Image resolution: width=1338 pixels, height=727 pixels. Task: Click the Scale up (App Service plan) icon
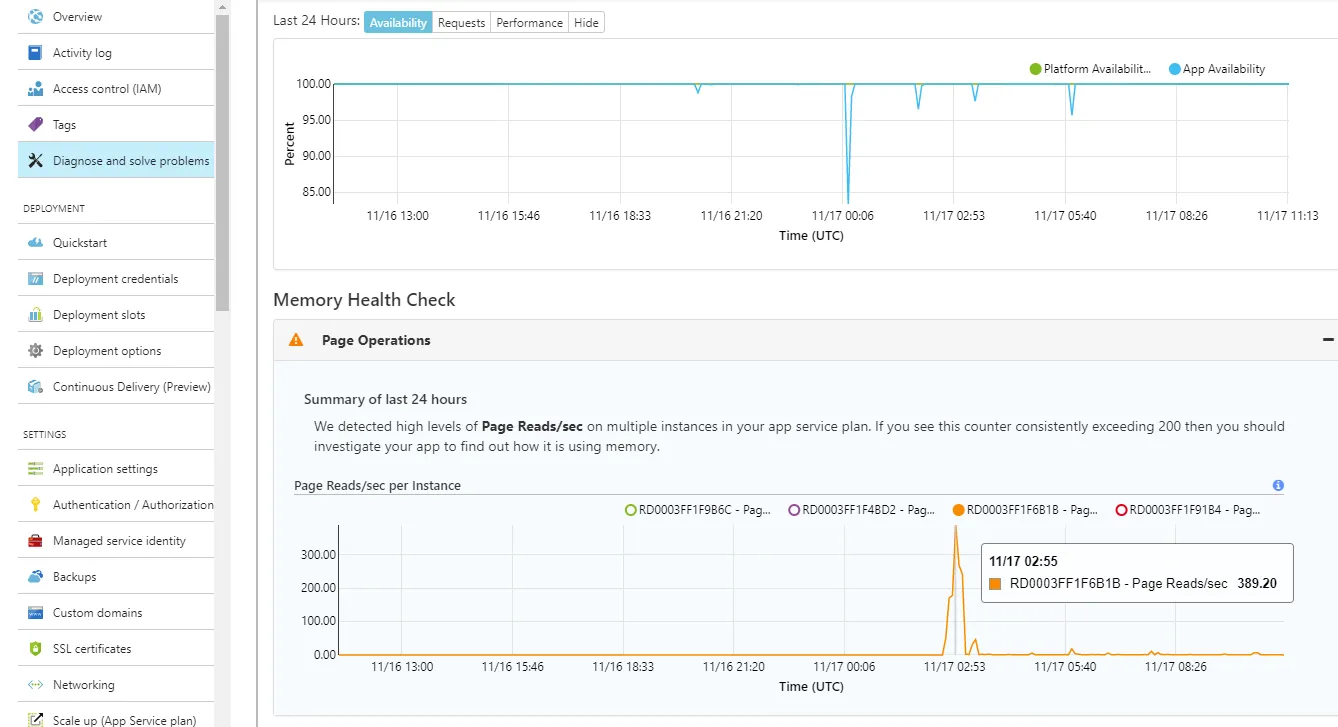pyautogui.click(x=36, y=720)
